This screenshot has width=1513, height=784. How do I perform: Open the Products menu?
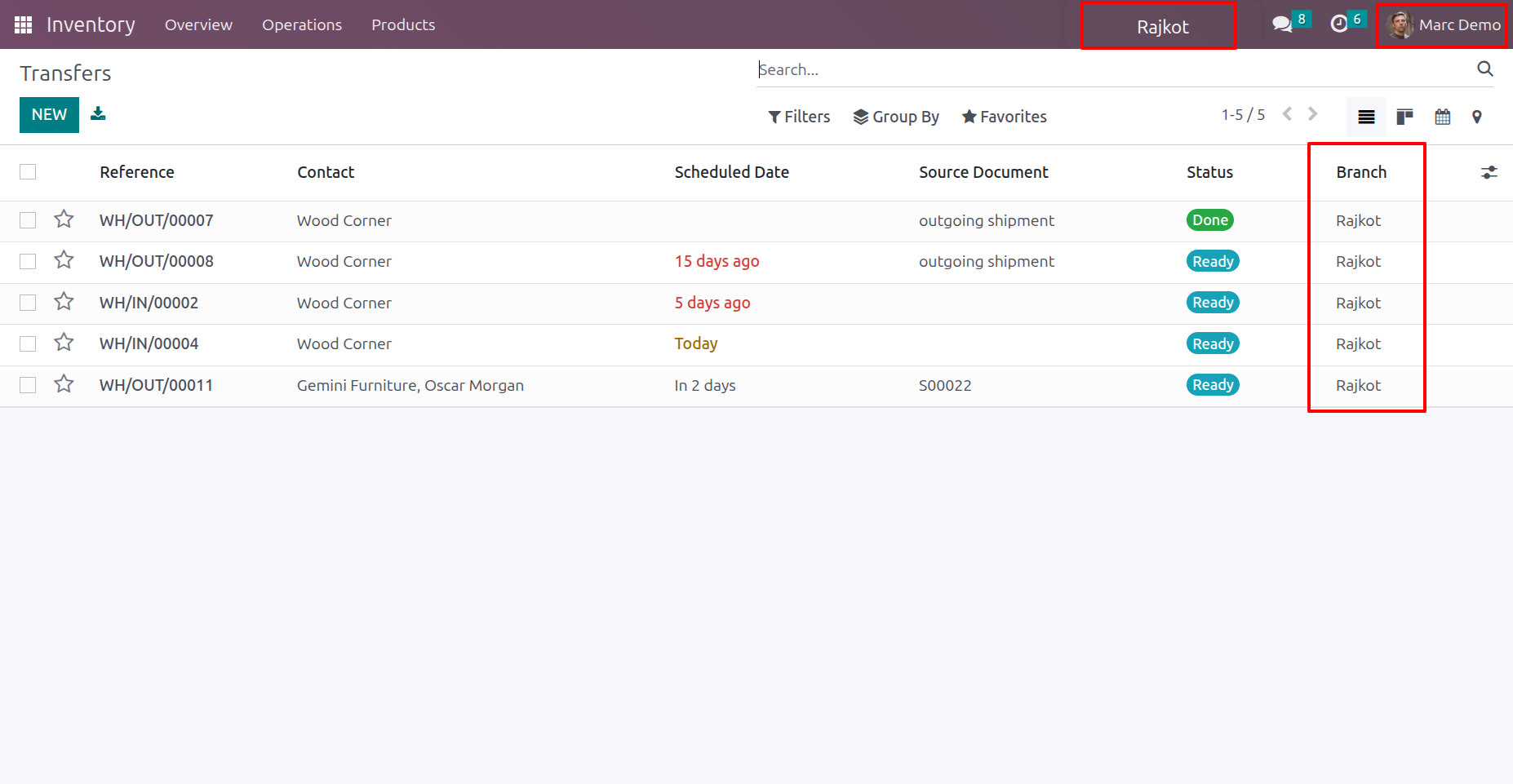click(403, 24)
